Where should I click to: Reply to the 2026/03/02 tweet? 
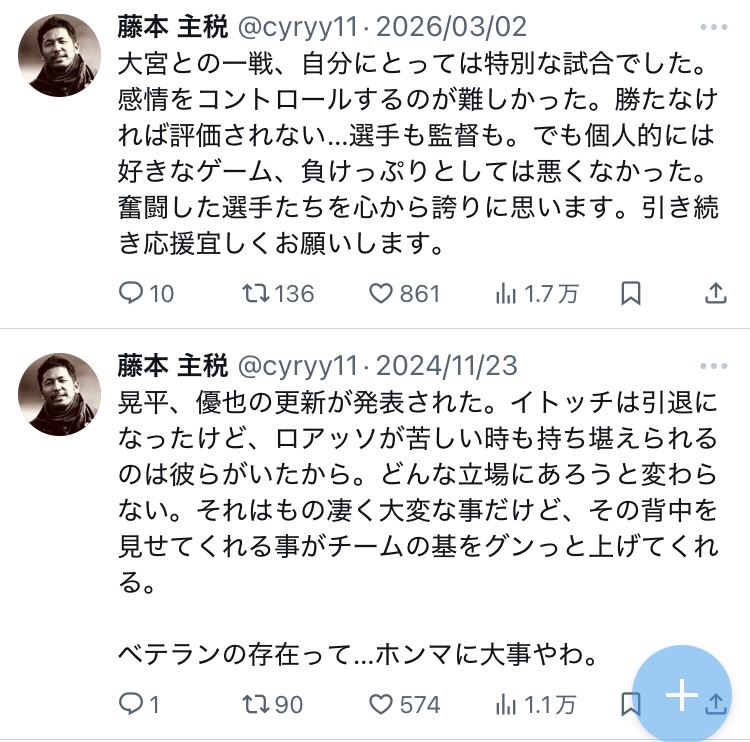pyautogui.click(x=132, y=293)
